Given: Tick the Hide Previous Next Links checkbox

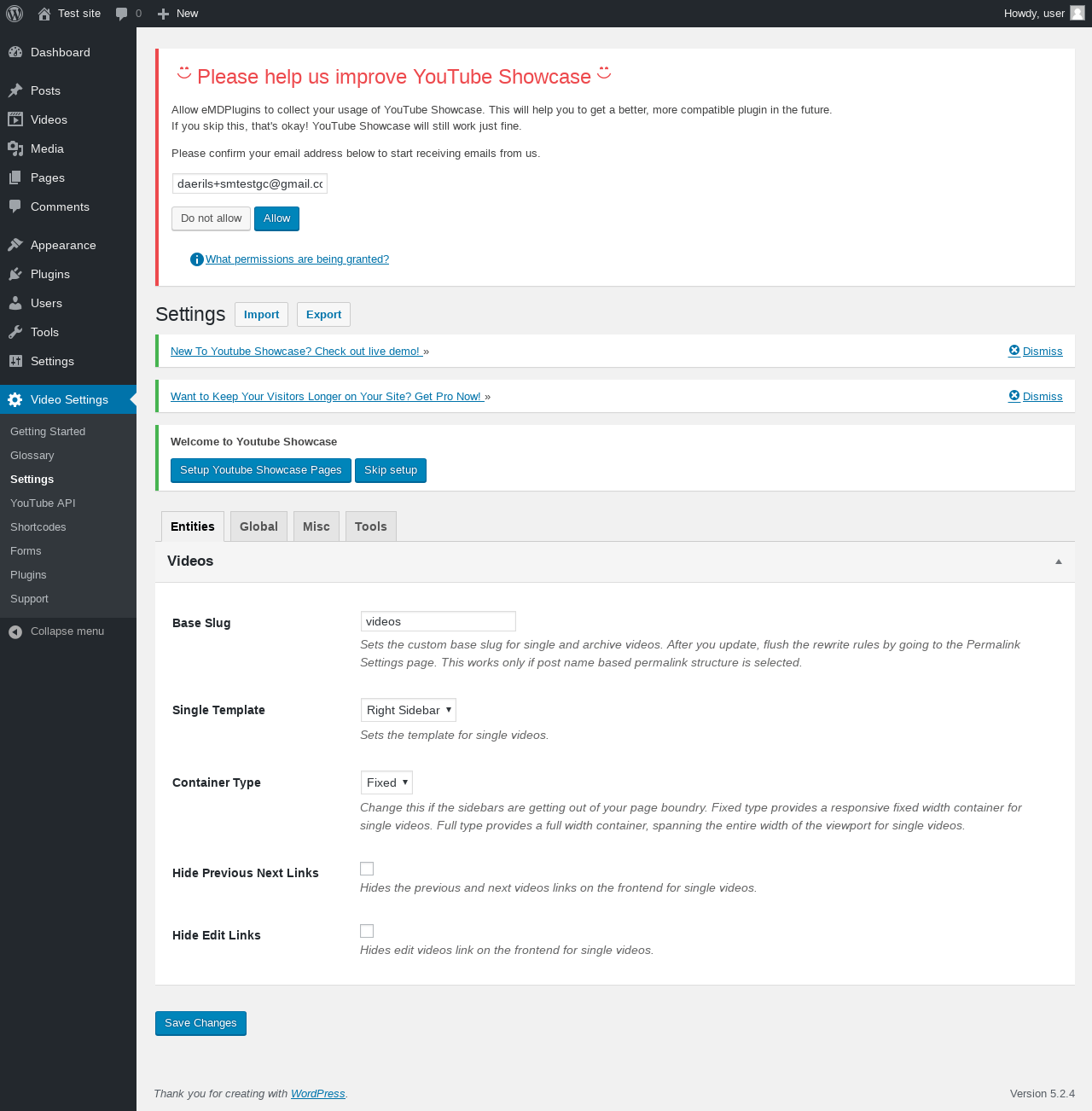Looking at the screenshot, I should [x=367, y=869].
